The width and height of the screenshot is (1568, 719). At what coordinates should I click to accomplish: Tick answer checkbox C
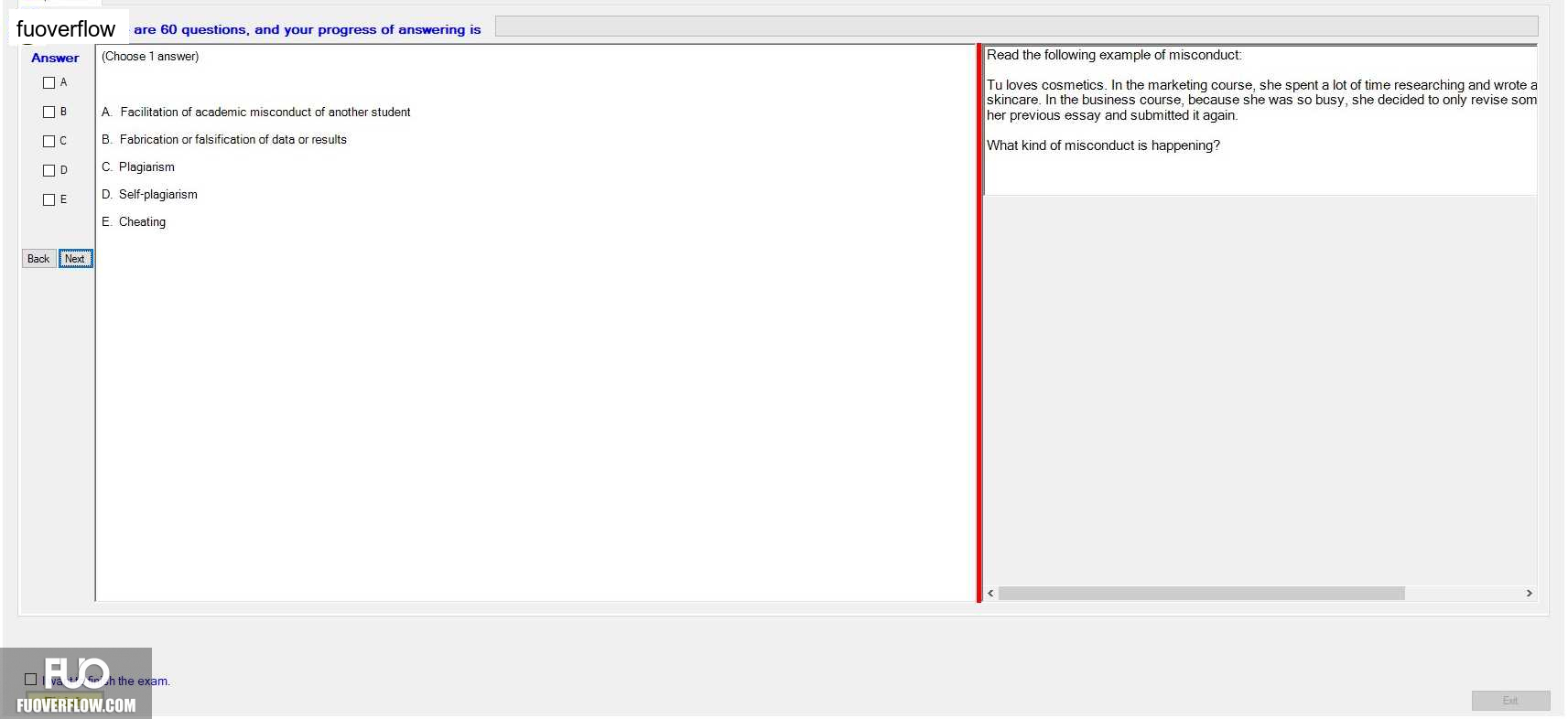coord(49,142)
